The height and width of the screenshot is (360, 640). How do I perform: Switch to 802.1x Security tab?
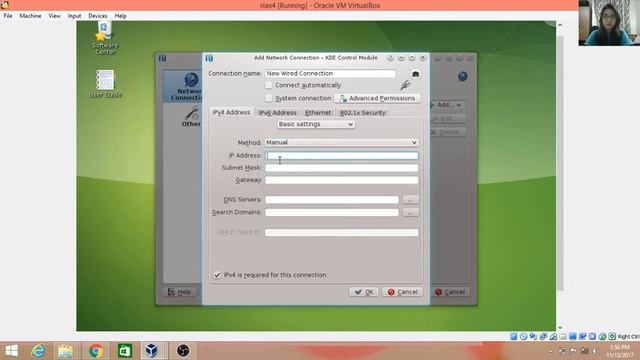point(362,113)
